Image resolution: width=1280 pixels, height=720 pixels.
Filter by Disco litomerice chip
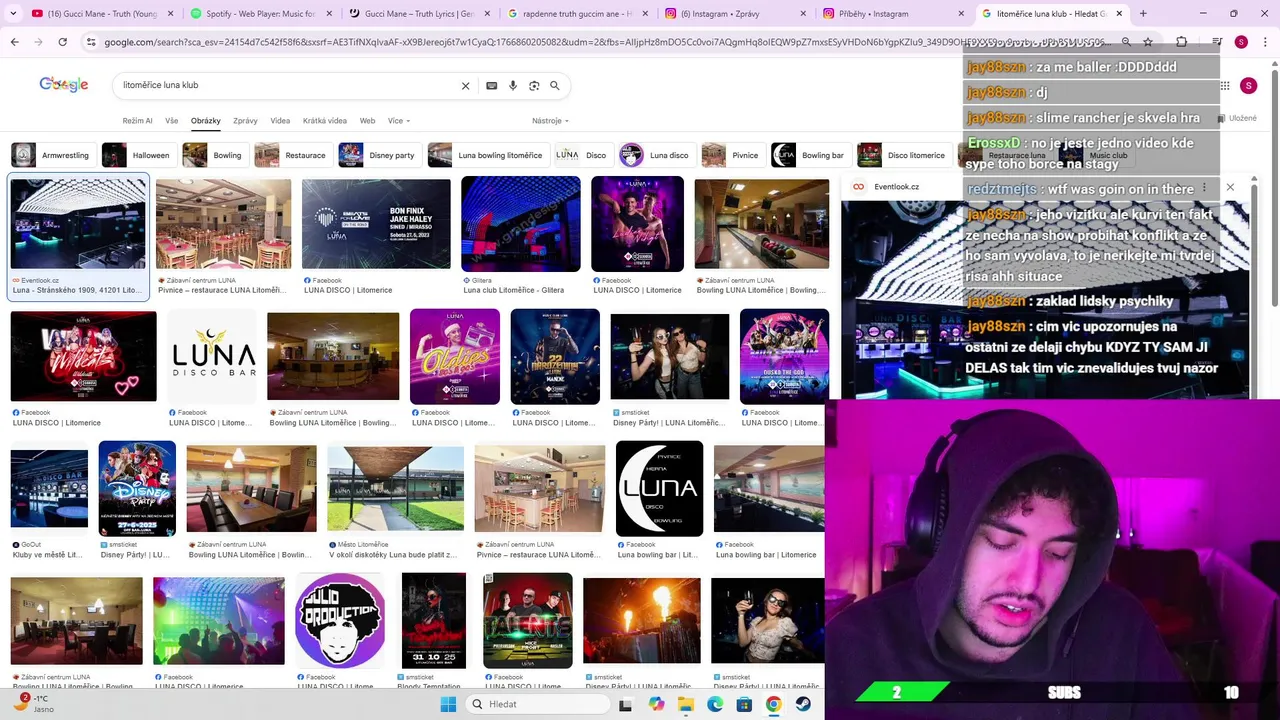[x=904, y=155]
